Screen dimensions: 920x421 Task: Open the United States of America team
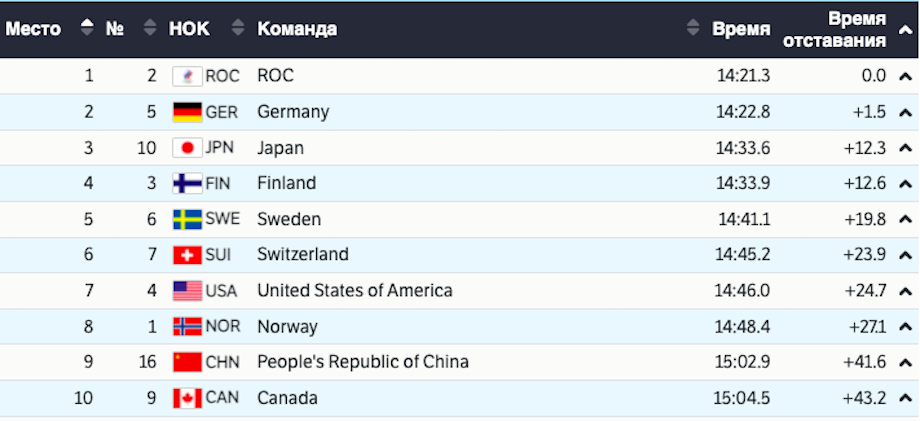click(354, 291)
